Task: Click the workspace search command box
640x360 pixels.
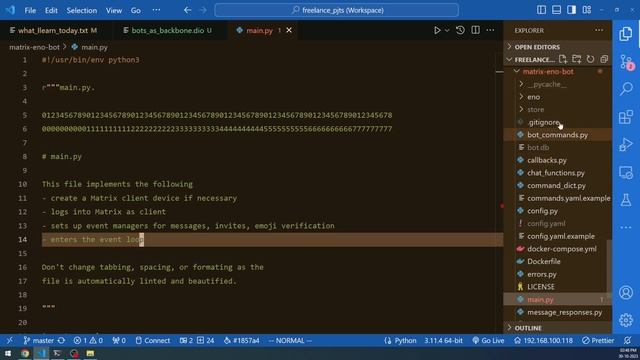Action: pyautogui.click(x=336, y=10)
